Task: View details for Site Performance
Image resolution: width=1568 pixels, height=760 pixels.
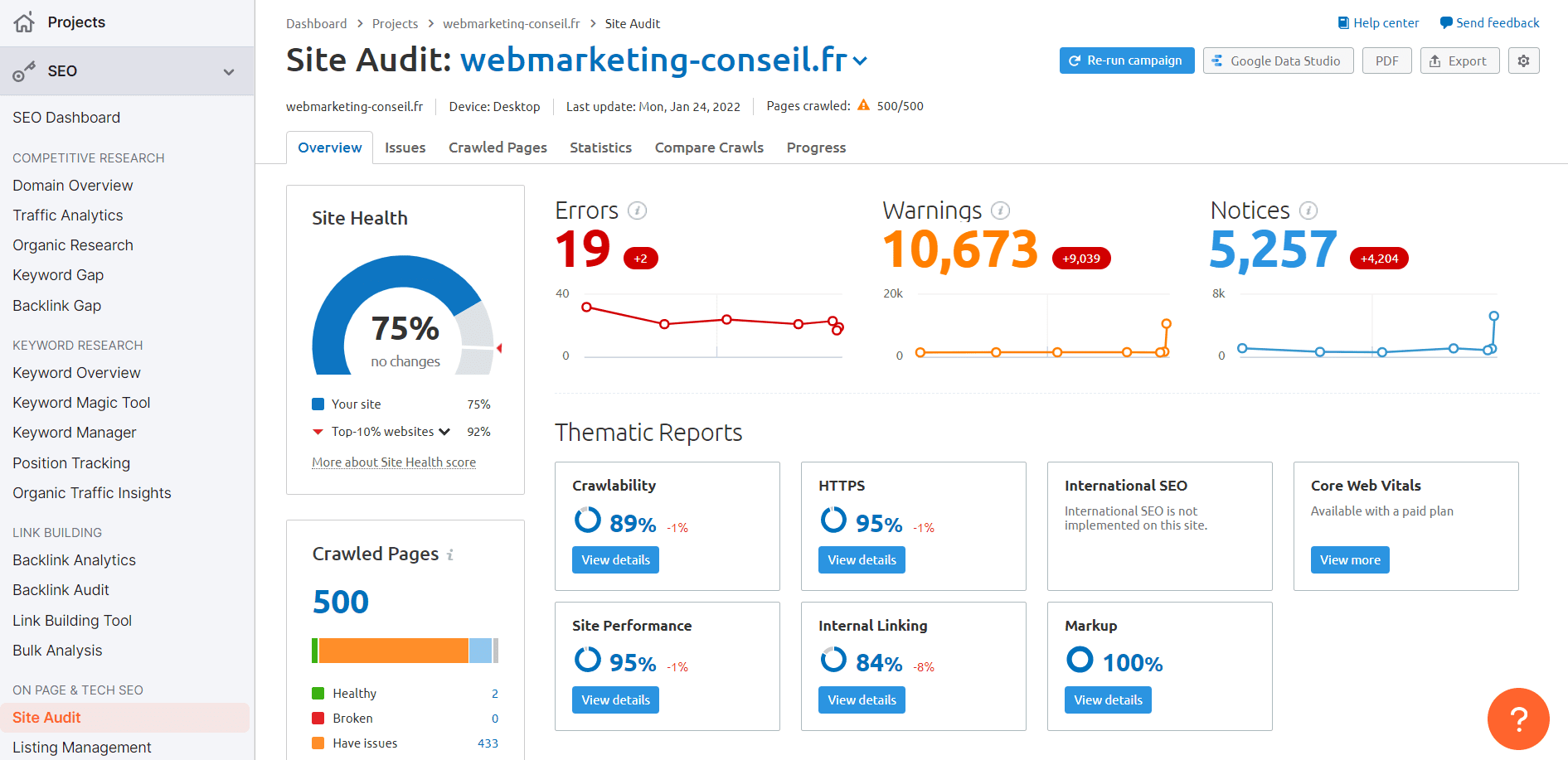Action: click(x=615, y=700)
